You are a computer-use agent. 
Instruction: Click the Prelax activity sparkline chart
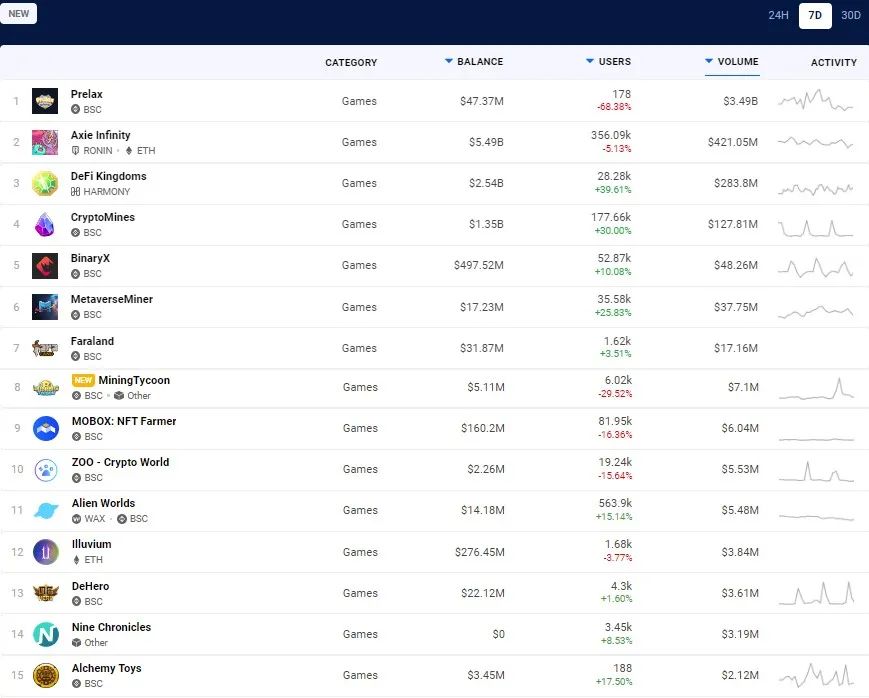(x=815, y=100)
